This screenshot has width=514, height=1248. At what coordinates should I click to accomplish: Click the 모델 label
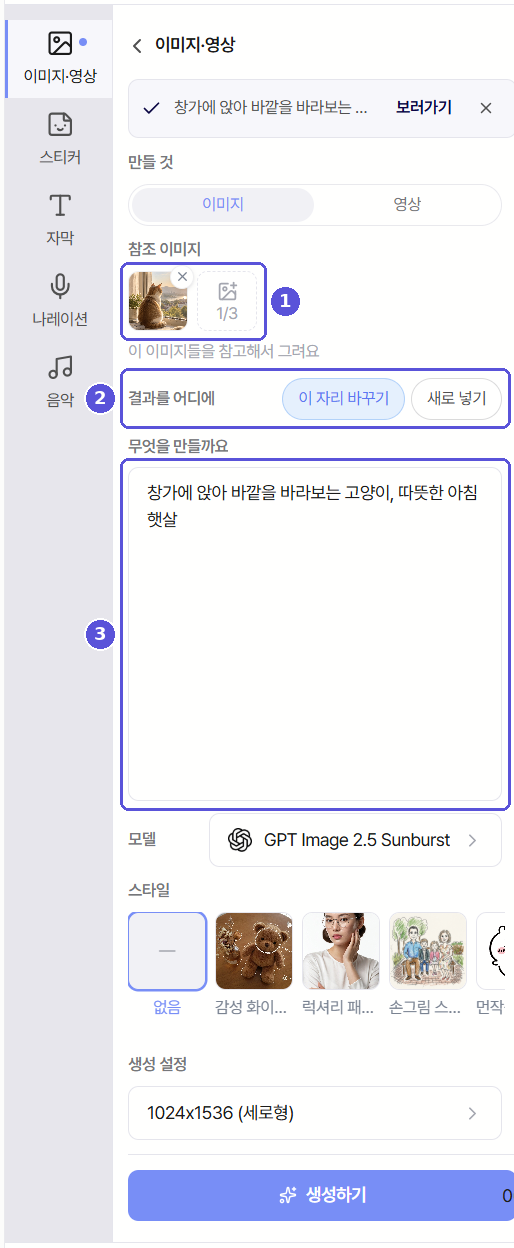(x=143, y=840)
